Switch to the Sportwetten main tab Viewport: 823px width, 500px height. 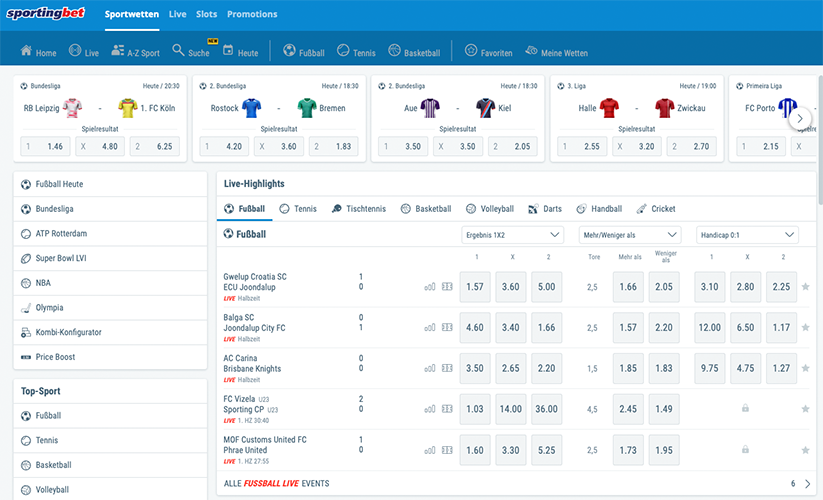(132, 14)
